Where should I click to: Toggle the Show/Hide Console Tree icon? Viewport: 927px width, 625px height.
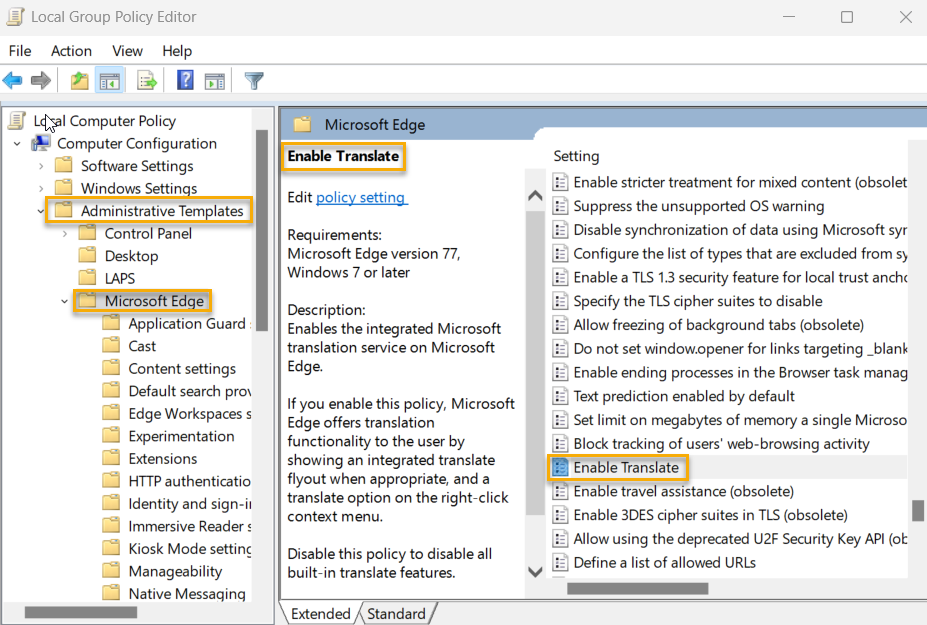(110, 80)
